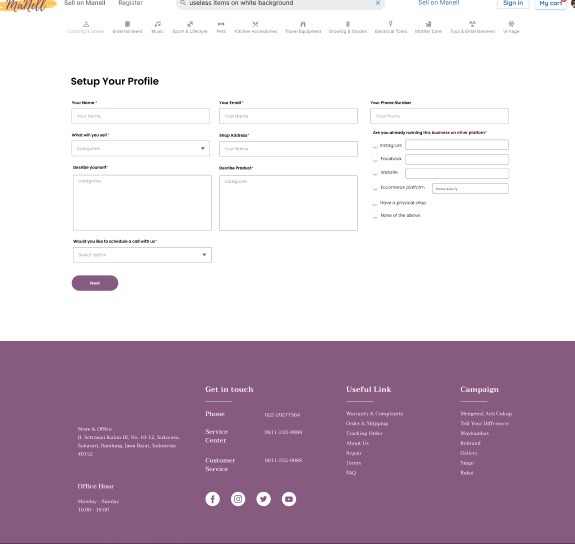Focus the Facebook text field
This screenshot has height=544, width=575.
tap(457, 159)
